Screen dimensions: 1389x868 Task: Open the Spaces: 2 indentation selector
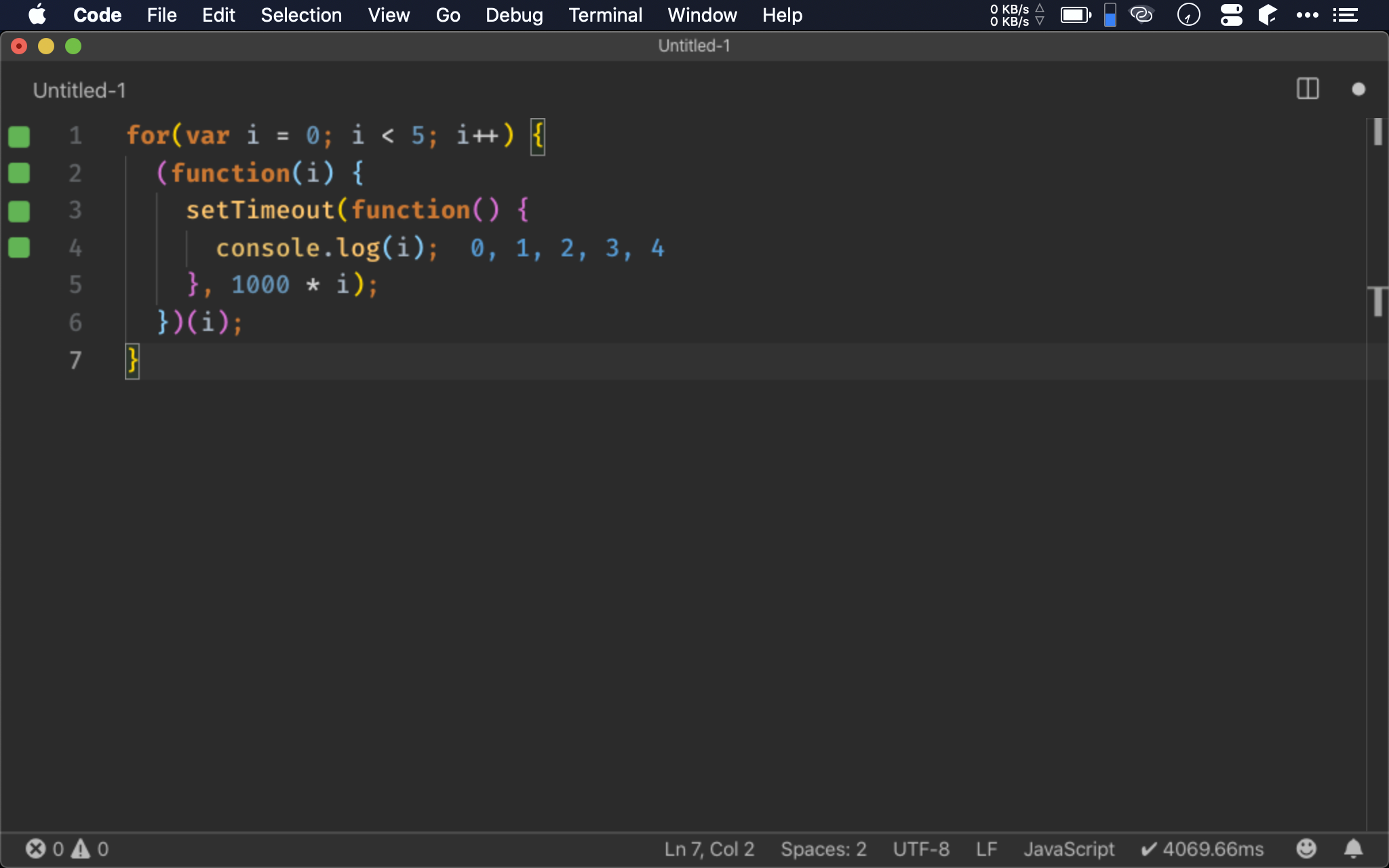point(823,849)
